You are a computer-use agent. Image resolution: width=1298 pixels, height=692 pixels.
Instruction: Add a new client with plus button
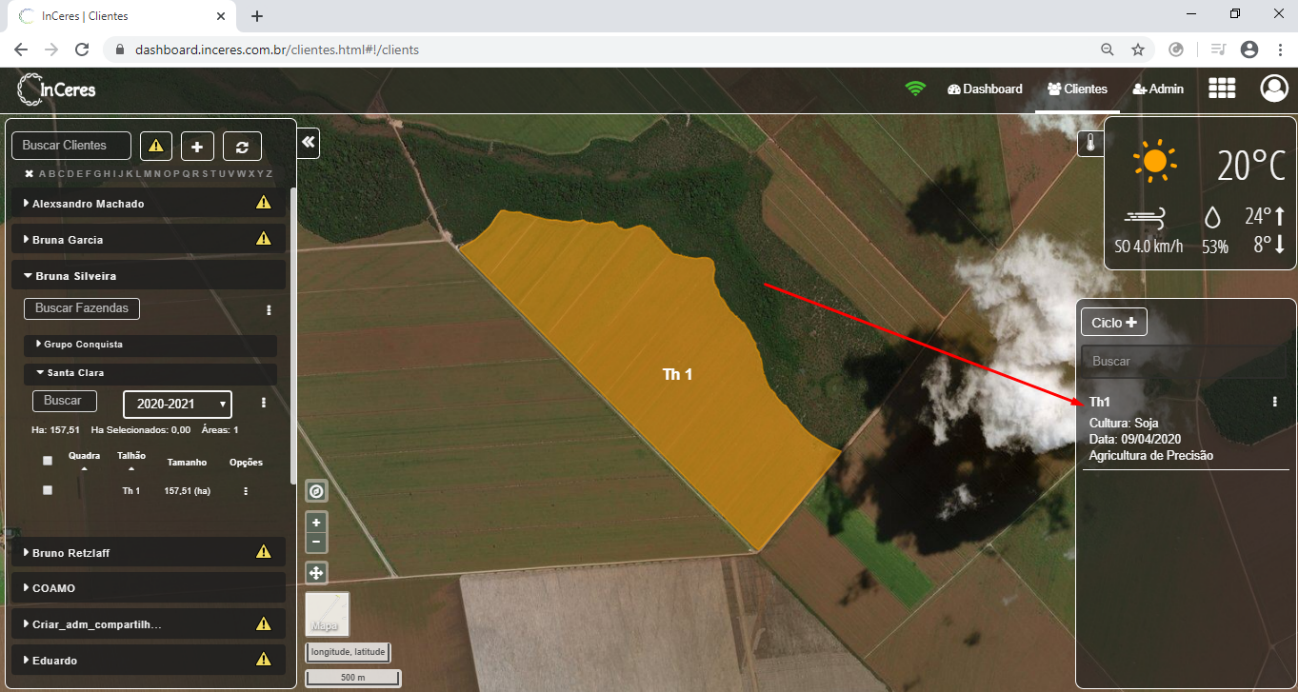coord(197,146)
